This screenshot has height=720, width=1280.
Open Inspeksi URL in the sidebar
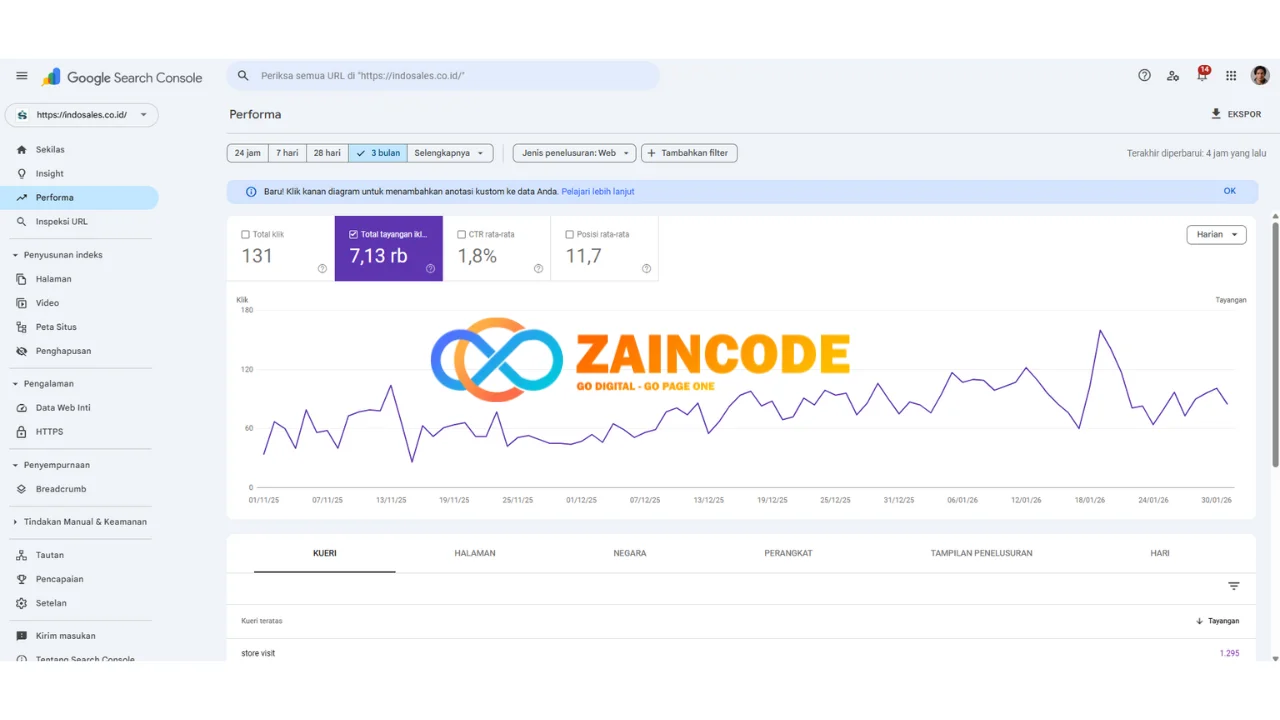[x=80, y=222]
